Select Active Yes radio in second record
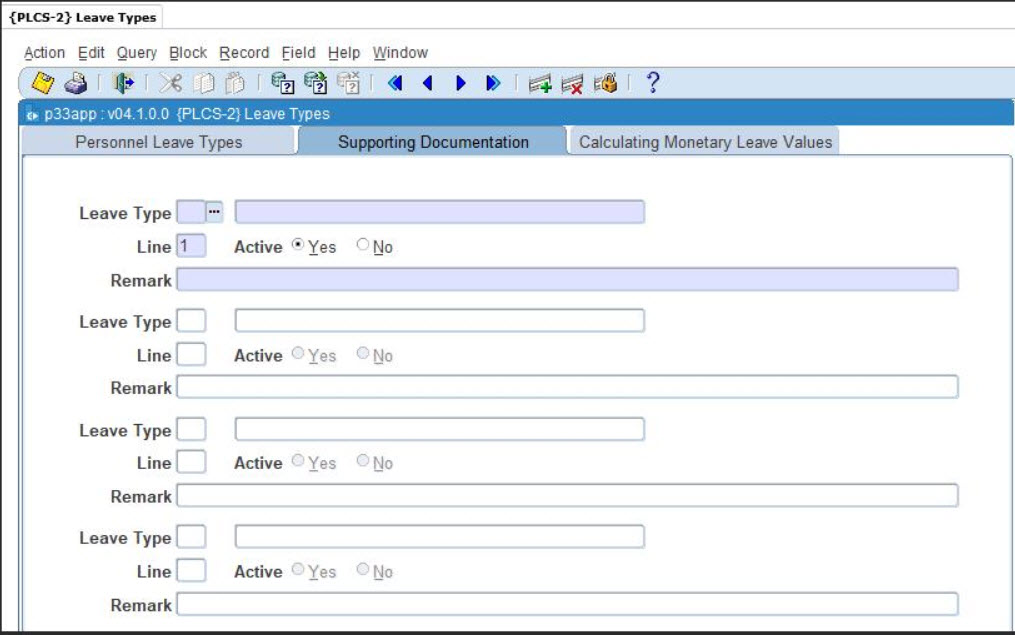The height and width of the screenshot is (635, 1015). (298, 355)
